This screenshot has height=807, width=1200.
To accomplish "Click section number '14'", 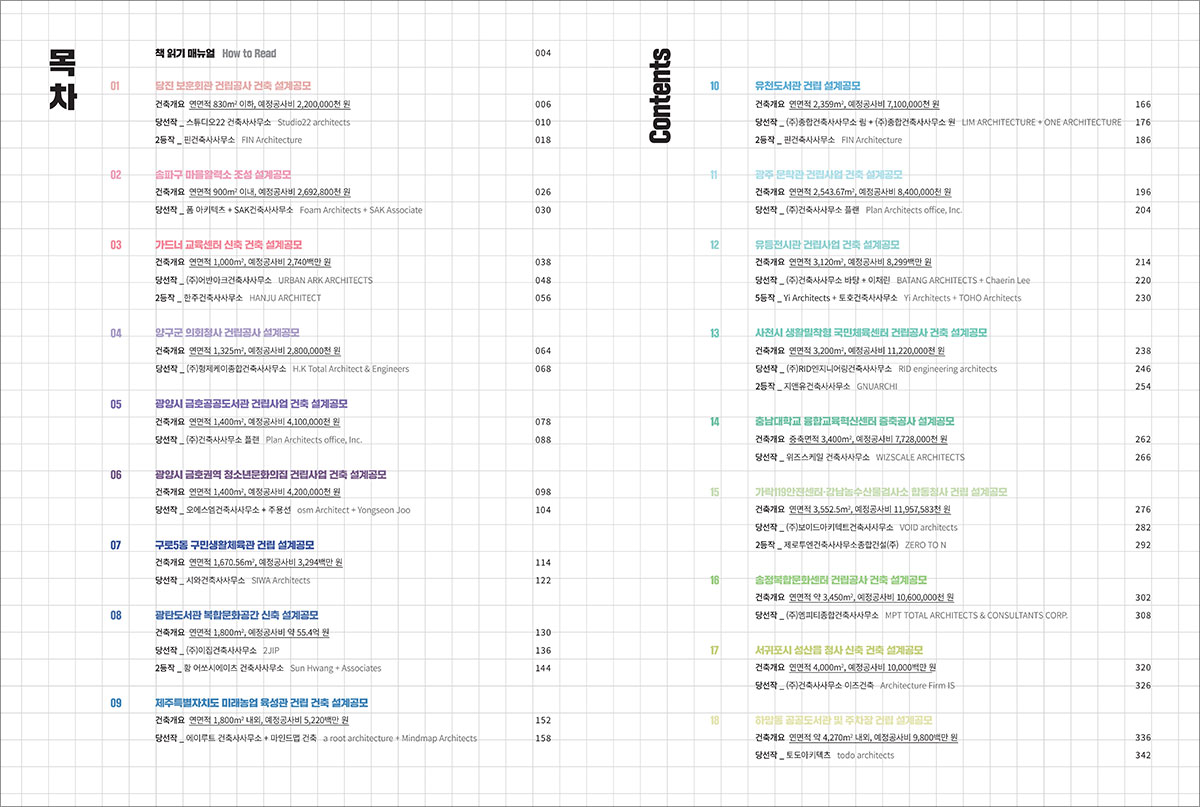I will (x=714, y=422).
